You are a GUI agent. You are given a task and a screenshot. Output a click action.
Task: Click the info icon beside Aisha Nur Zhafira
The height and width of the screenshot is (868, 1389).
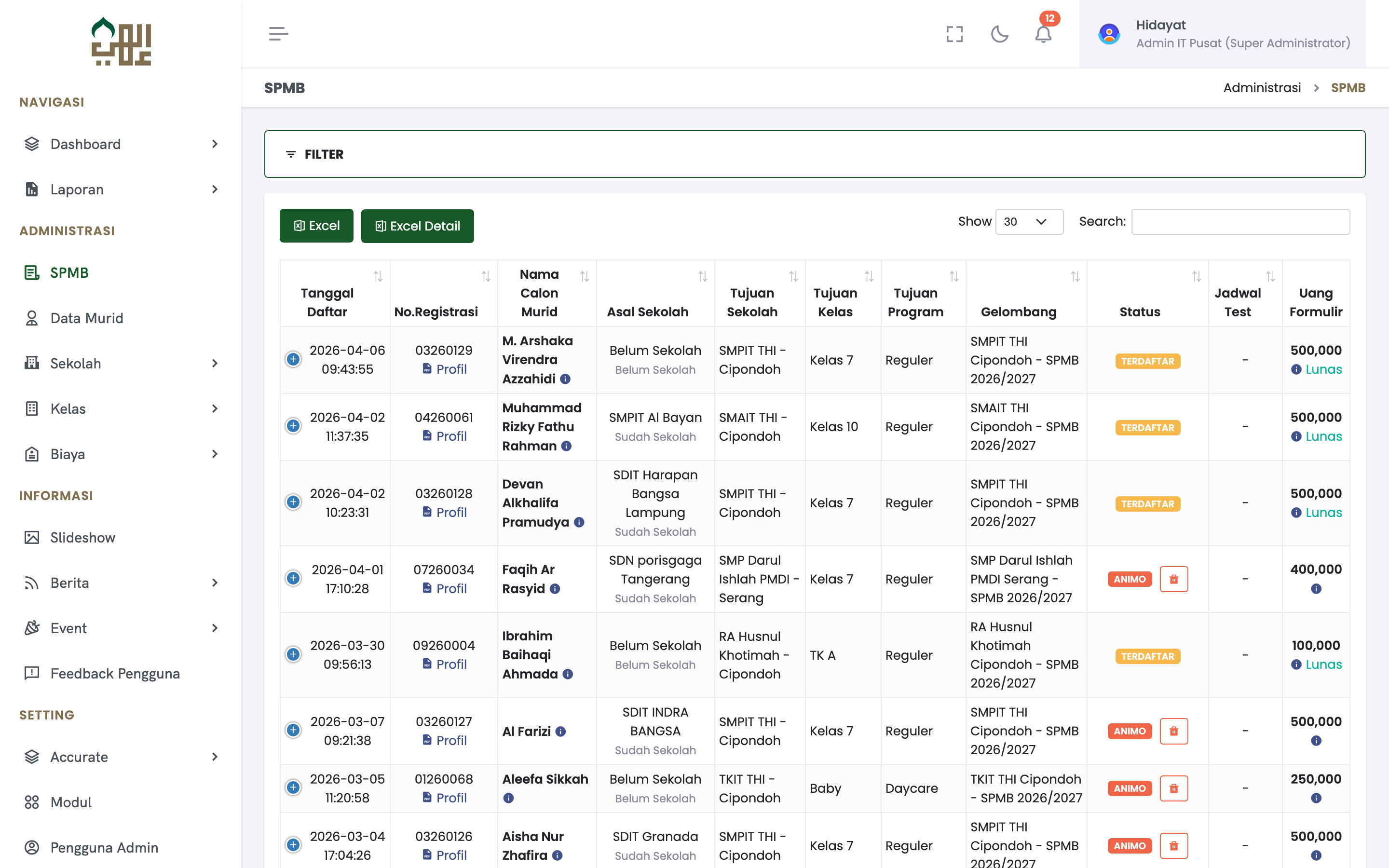(558, 855)
